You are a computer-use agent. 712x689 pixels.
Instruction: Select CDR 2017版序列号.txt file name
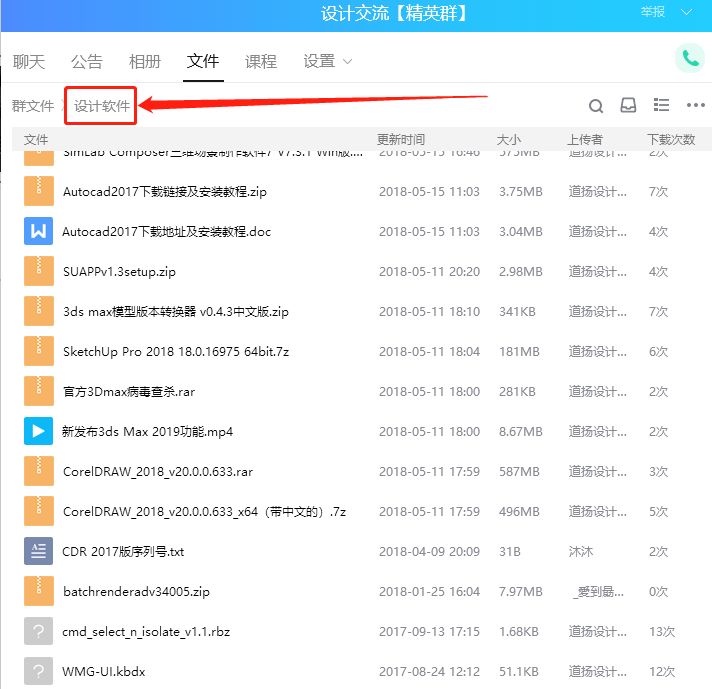pos(123,551)
